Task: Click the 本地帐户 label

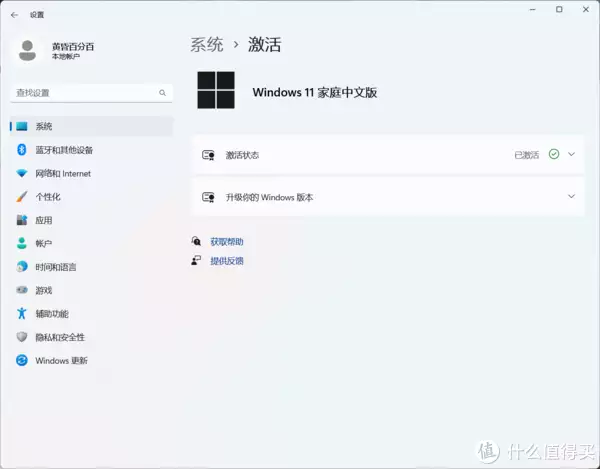Action: pos(66,56)
